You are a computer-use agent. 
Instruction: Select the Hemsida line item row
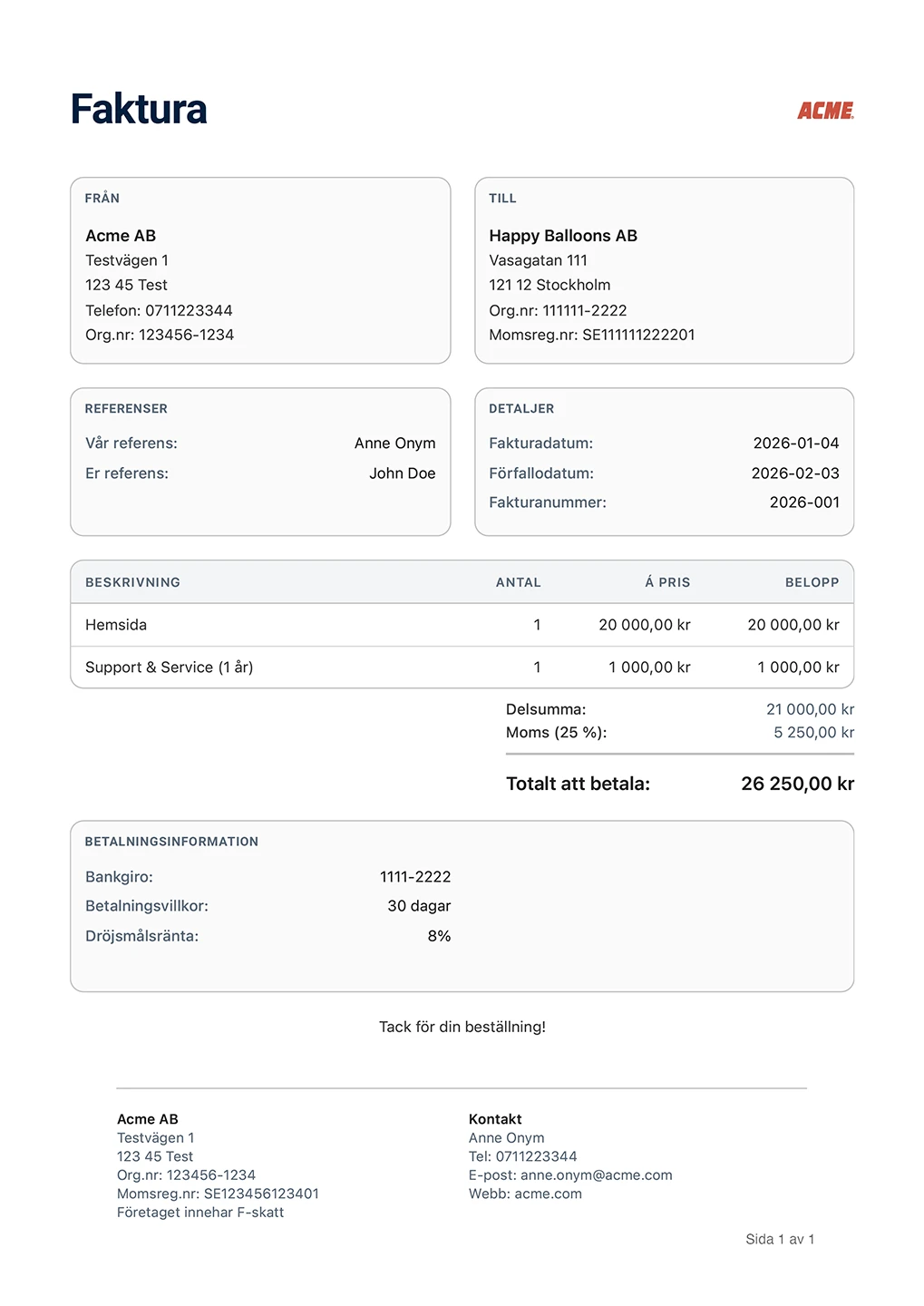coord(111,624)
